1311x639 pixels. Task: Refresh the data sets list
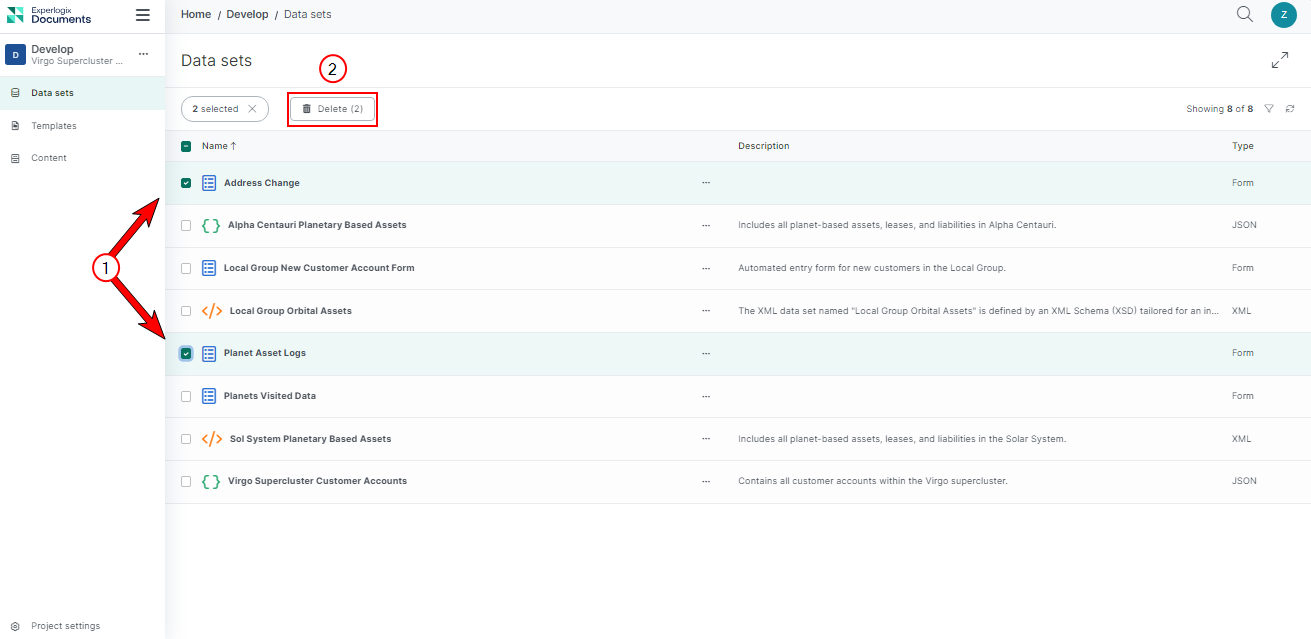coord(1290,109)
